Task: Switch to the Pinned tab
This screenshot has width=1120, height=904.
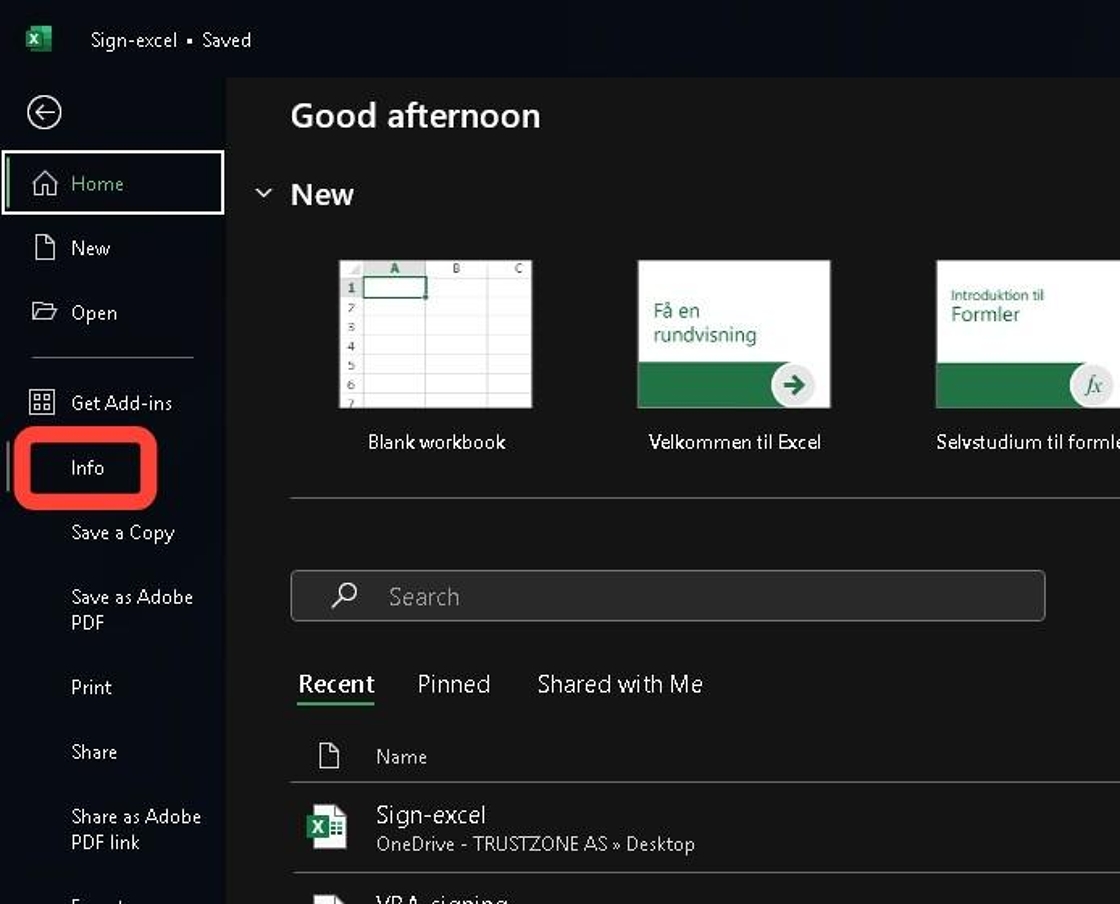Action: [454, 684]
